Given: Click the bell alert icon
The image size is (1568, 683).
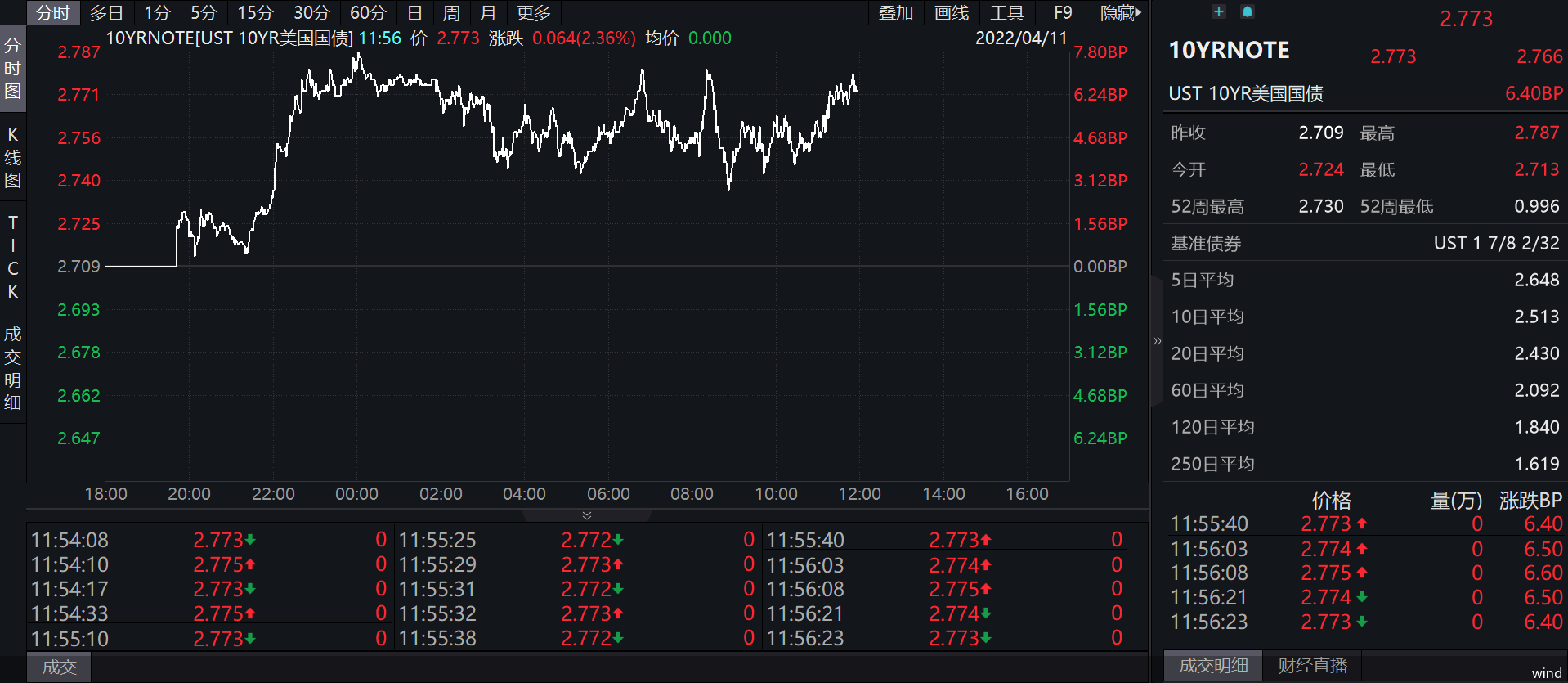Looking at the screenshot, I should (1247, 11).
